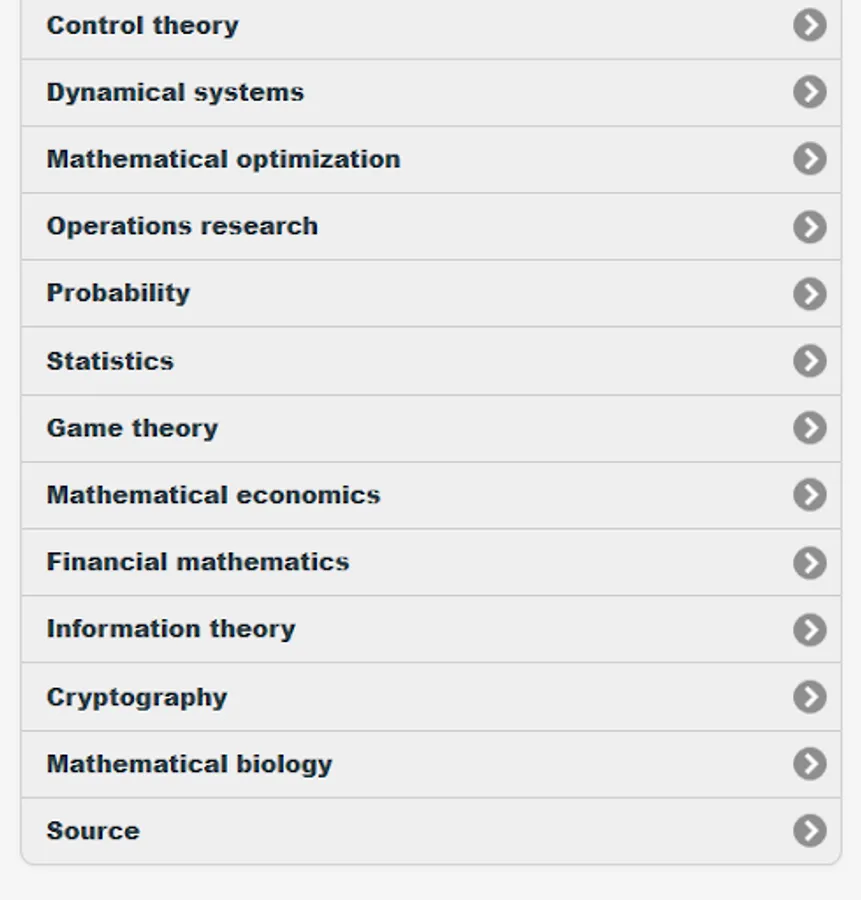The width and height of the screenshot is (861, 900).
Task: Open the Mathematical biology list item
Action: tap(190, 764)
